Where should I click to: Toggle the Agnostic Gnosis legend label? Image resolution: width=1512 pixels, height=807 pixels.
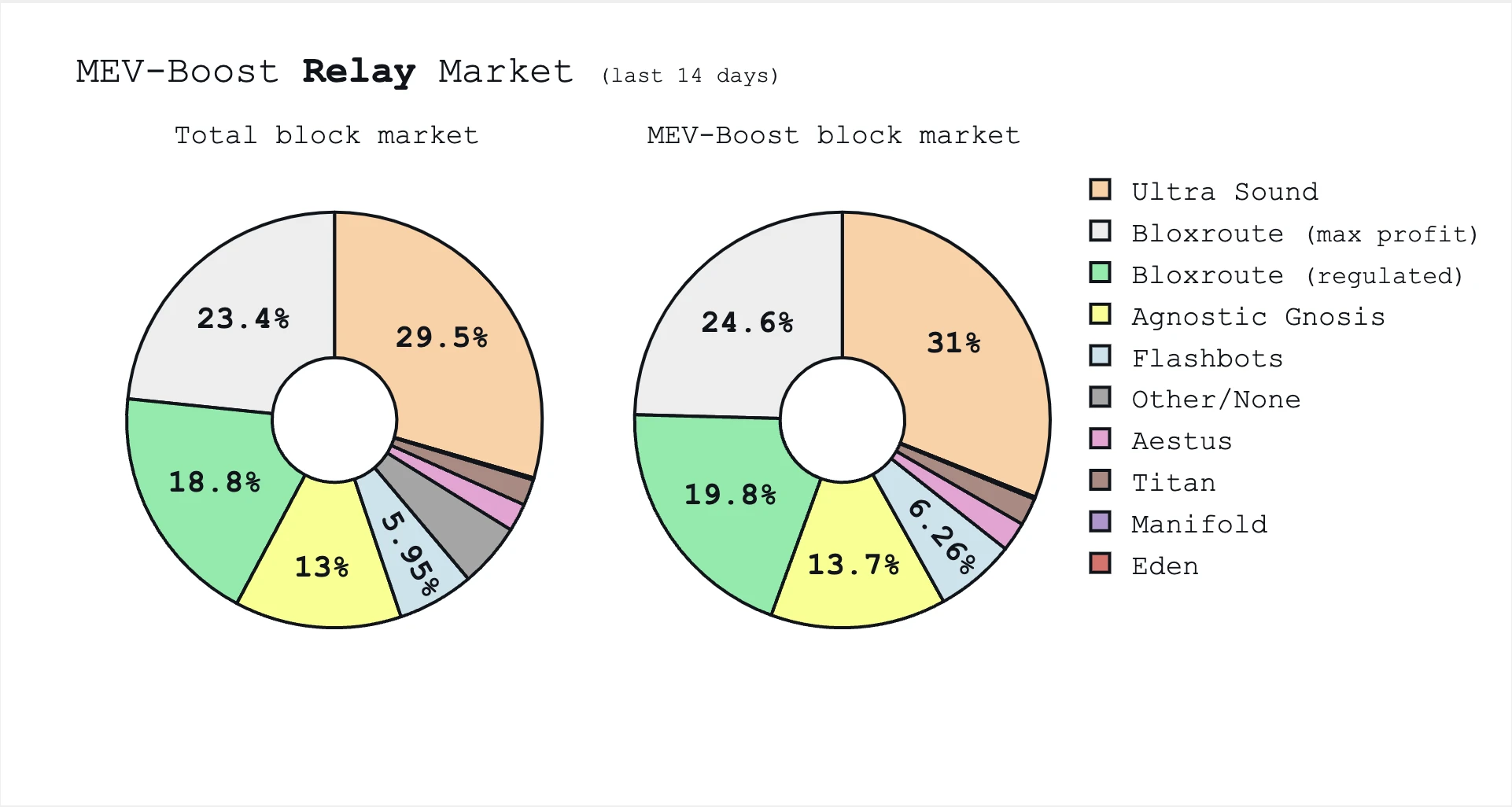pyautogui.click(x=1258, y=317)
